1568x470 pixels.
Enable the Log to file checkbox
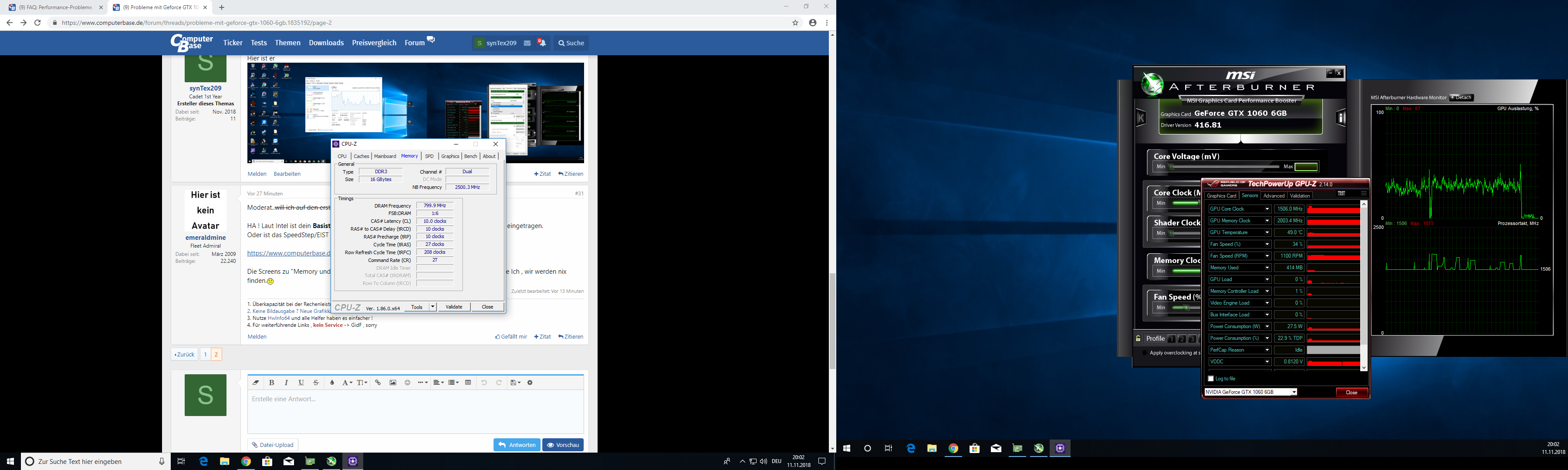pyautogui.click(x=1211, y=379)
